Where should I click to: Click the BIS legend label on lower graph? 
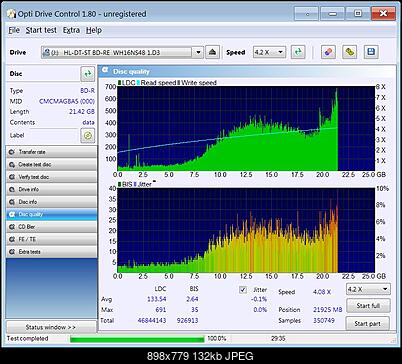tap(127, 184)
